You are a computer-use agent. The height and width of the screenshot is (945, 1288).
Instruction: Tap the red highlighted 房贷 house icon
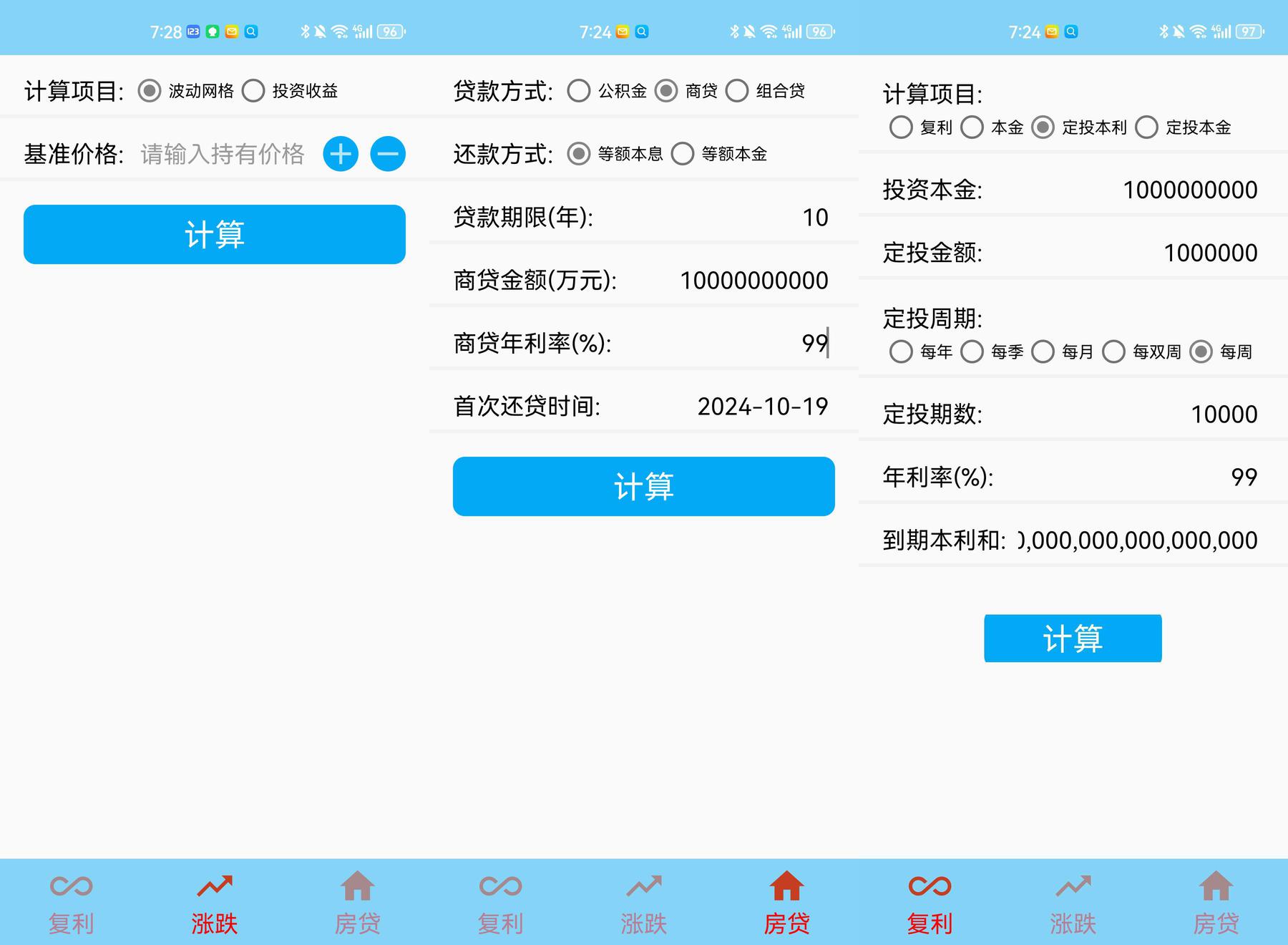pos(786,886)
